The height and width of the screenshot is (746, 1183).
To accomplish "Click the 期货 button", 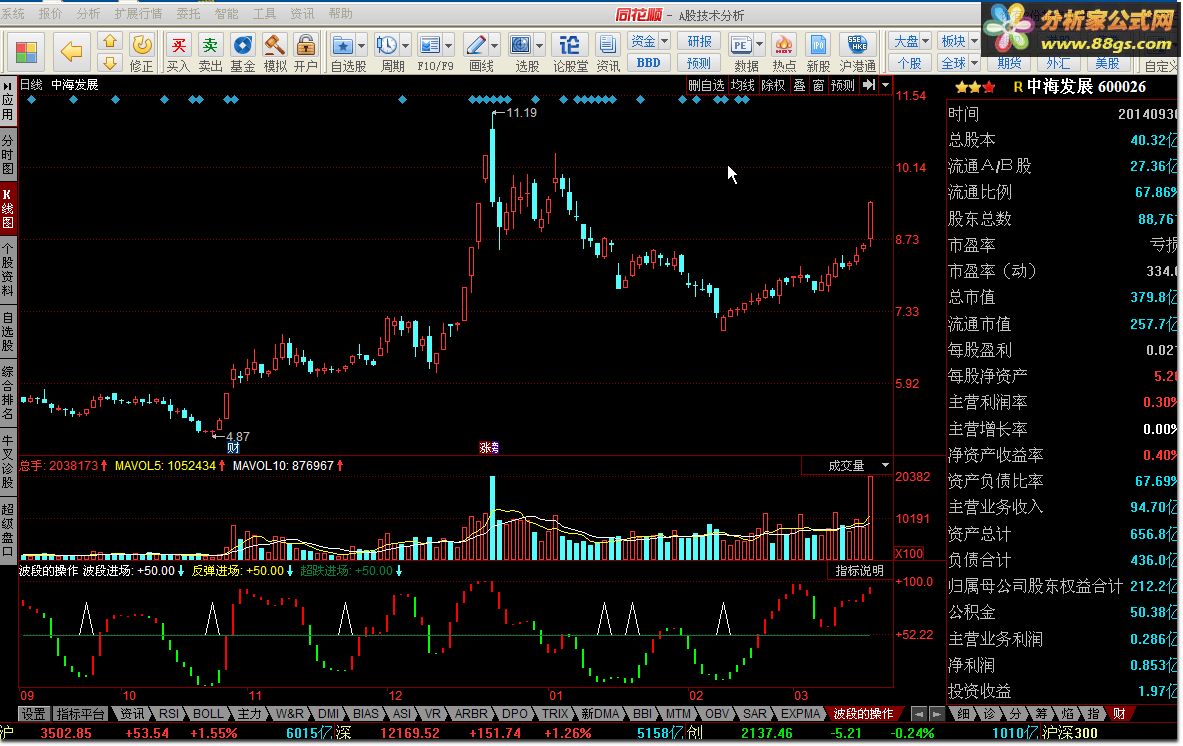I will [1009, 63].
